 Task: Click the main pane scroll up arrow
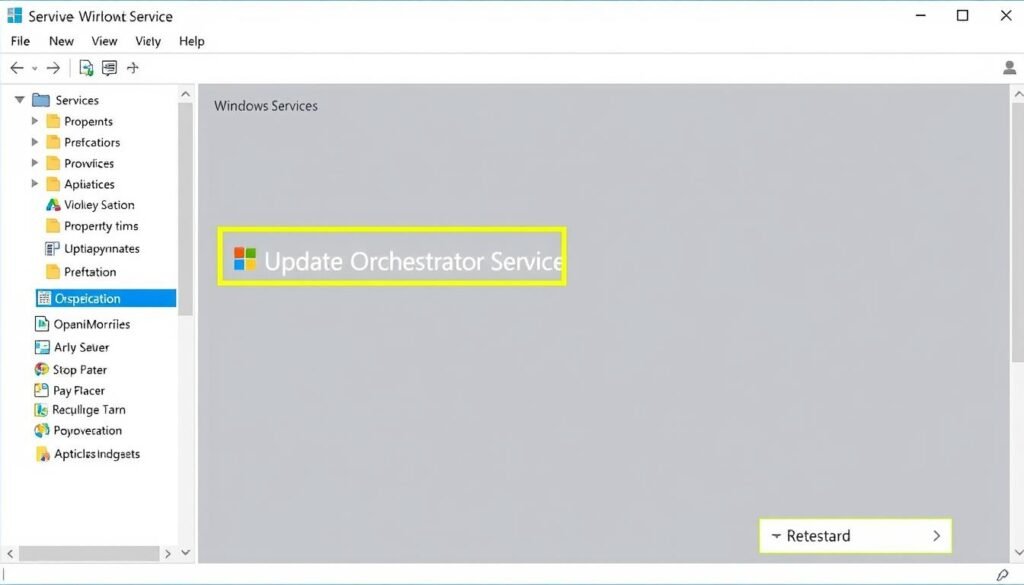[1018, 95]
